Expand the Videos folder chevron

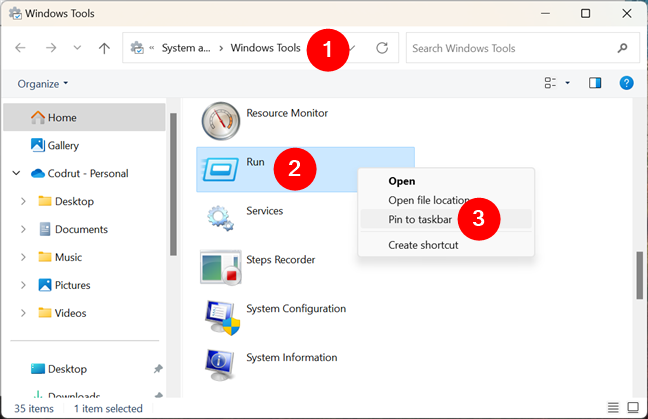point(23,313)
